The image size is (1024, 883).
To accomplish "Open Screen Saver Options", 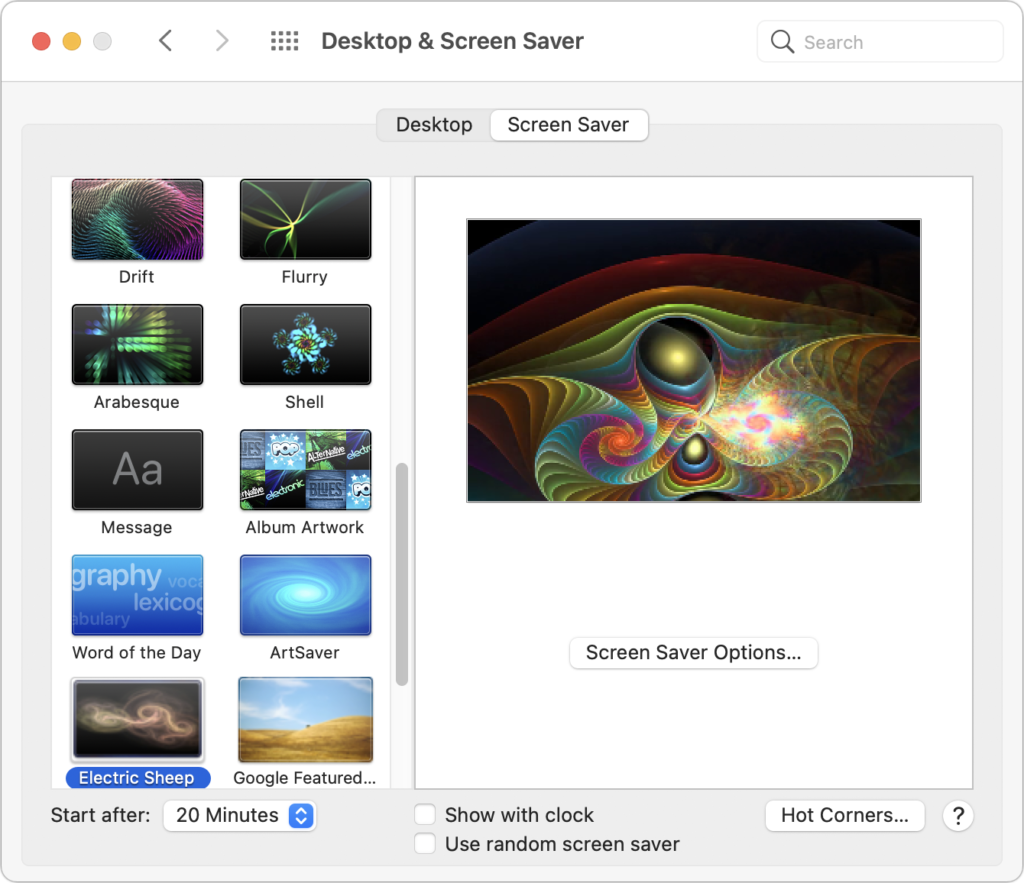I will click(x=693, y=653).
